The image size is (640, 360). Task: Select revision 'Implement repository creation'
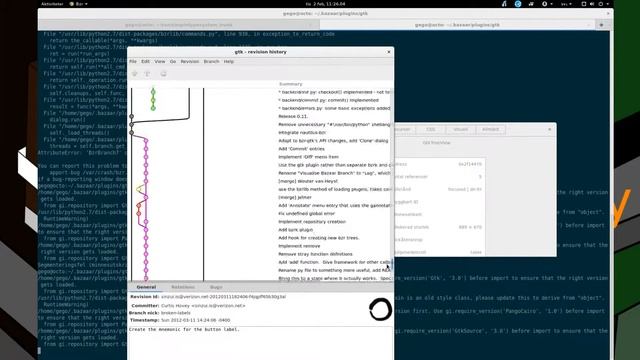pyautogui.click(x=312, y=222)
